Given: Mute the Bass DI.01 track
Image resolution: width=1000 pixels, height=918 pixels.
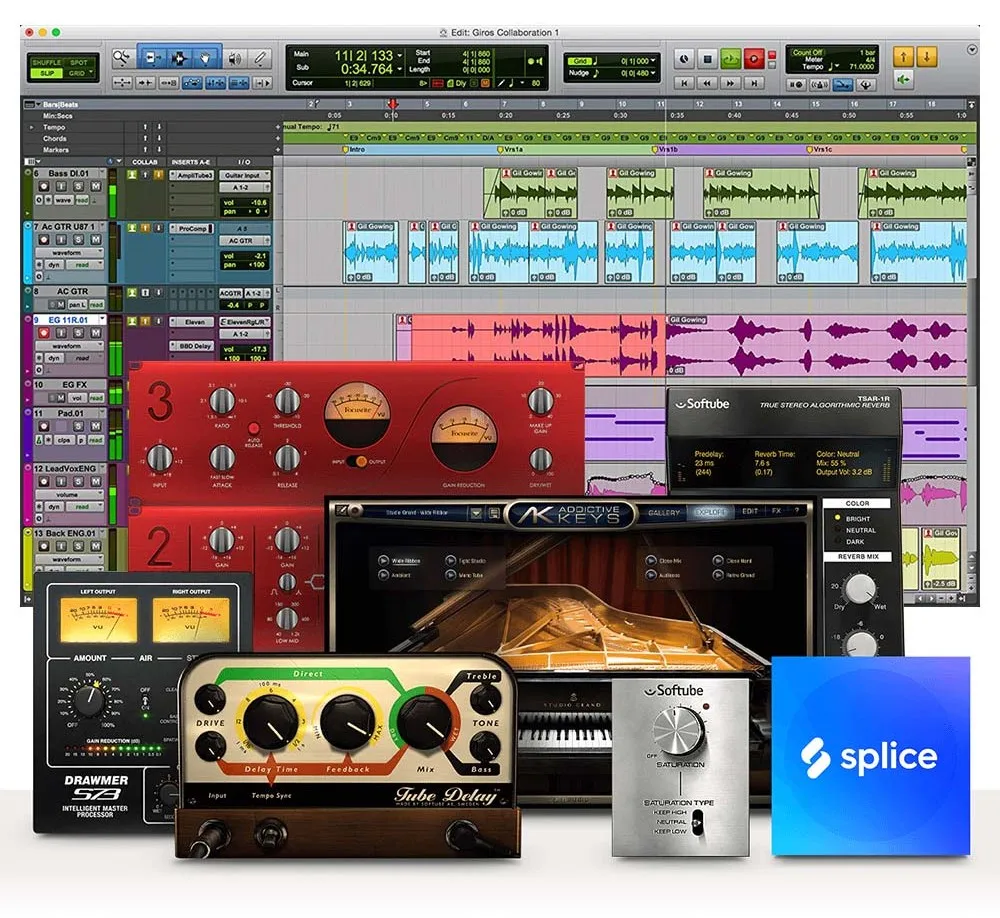Looking at the screenshot, I should tap(95, 186).
